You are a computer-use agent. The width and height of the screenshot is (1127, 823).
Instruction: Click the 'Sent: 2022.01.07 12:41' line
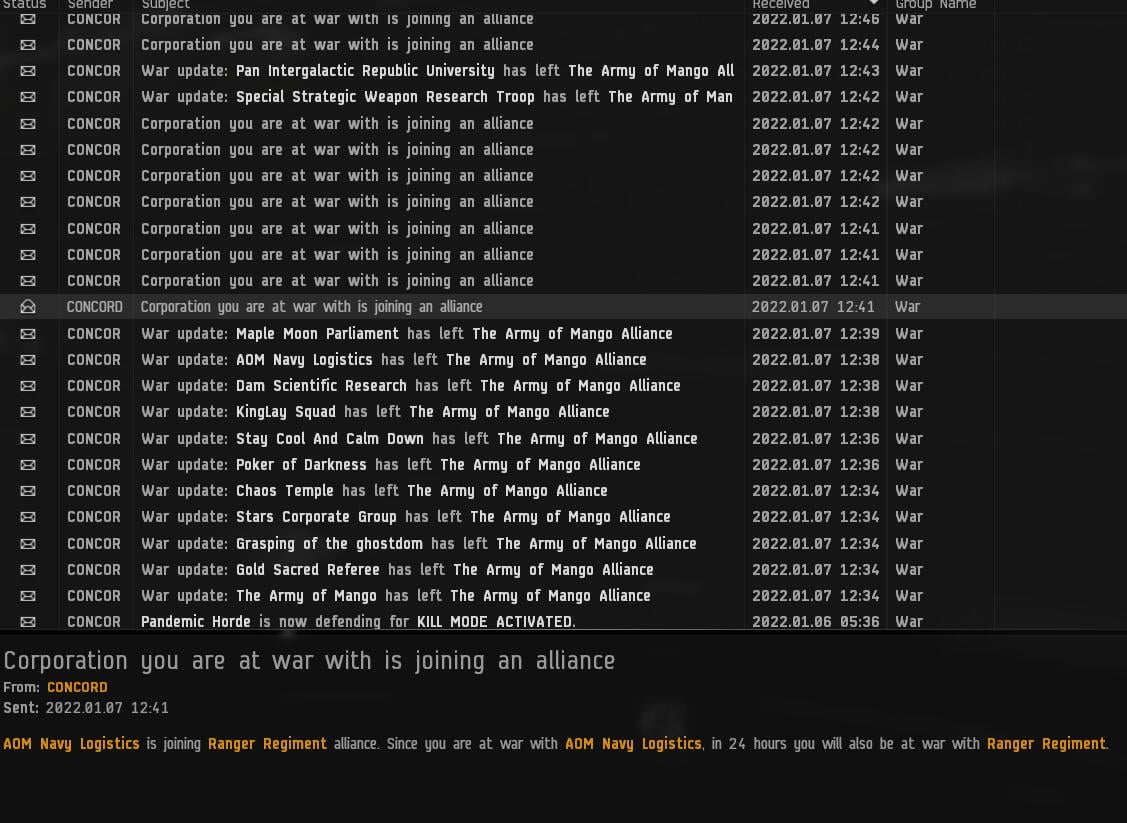tap(86, 708)
